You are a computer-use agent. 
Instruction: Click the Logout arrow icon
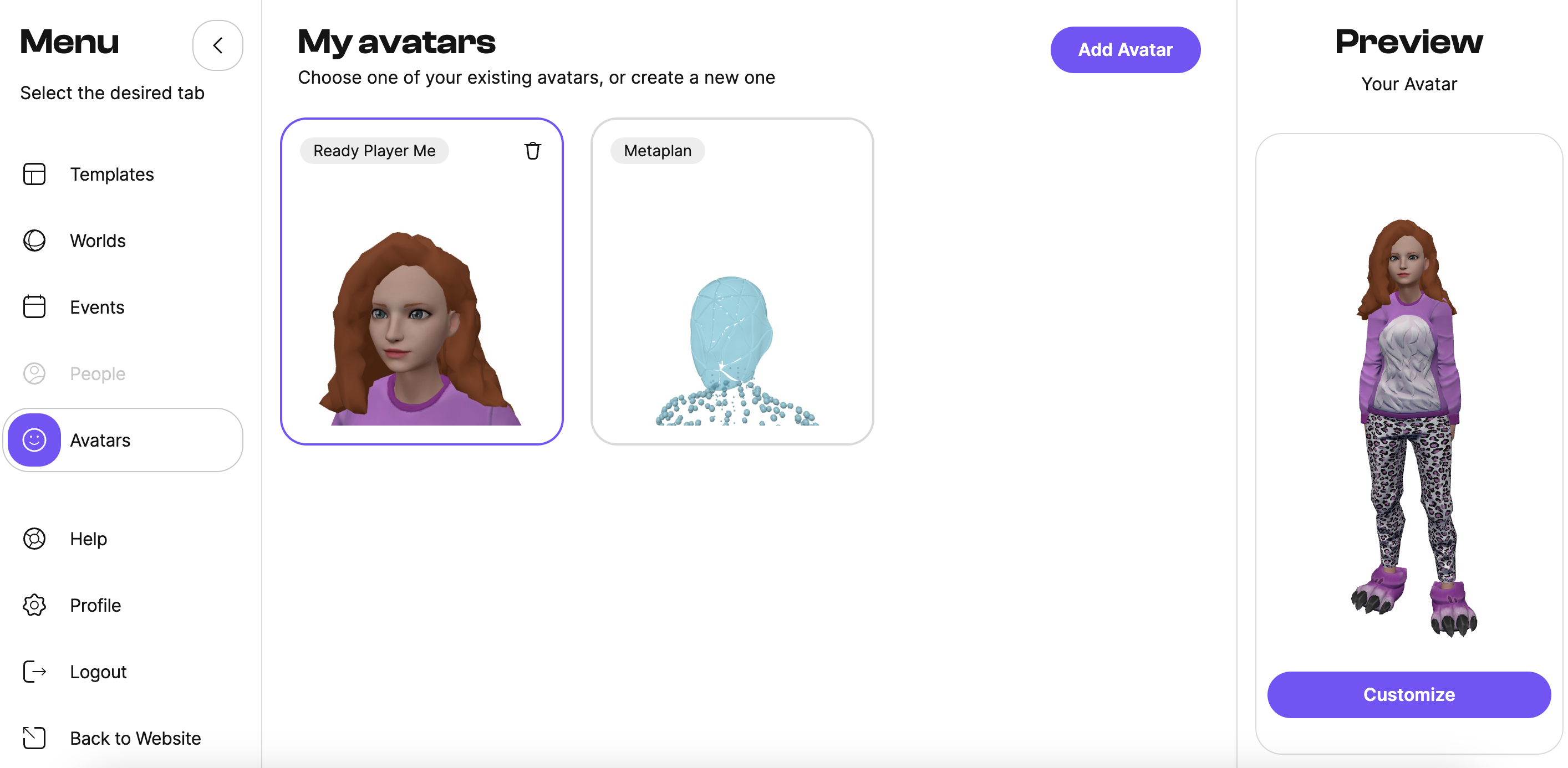click(34, 671)
